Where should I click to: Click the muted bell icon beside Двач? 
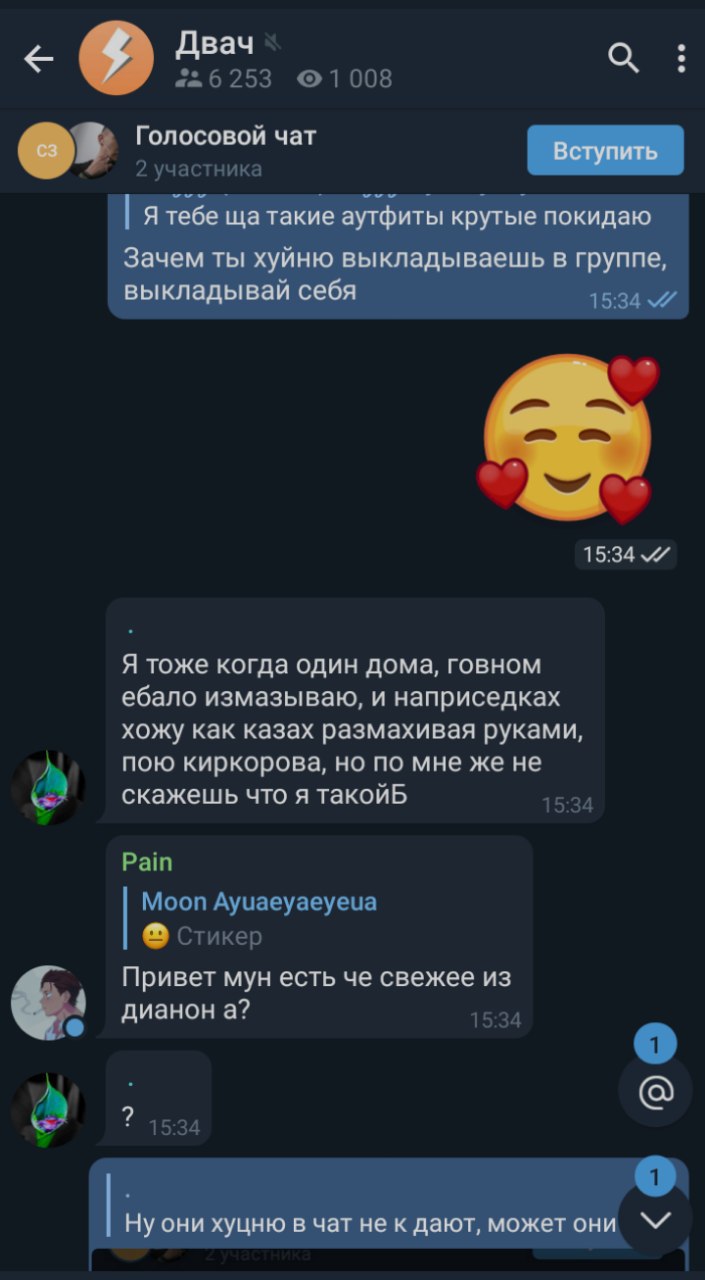[272, 42]
